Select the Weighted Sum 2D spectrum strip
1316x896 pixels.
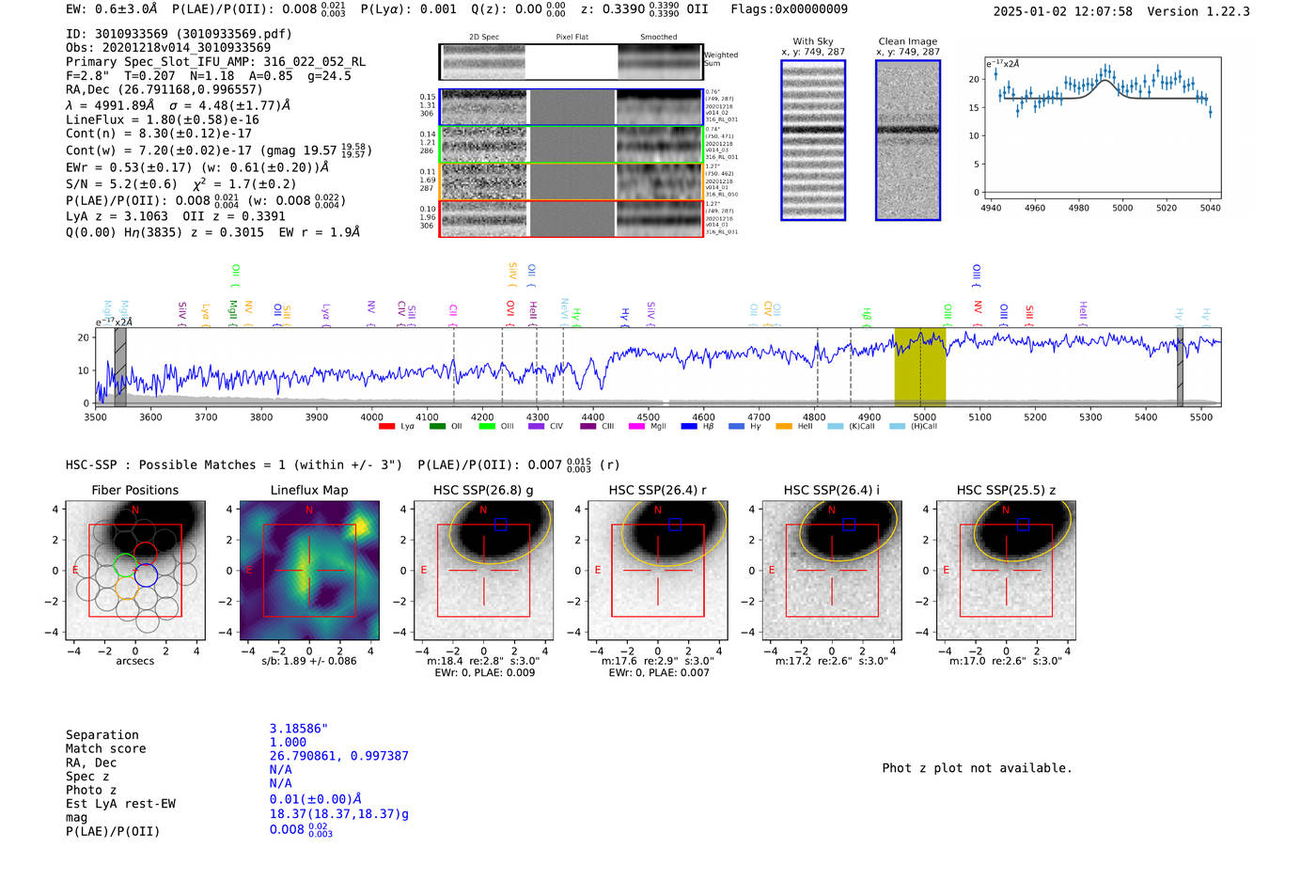[571, 62]
